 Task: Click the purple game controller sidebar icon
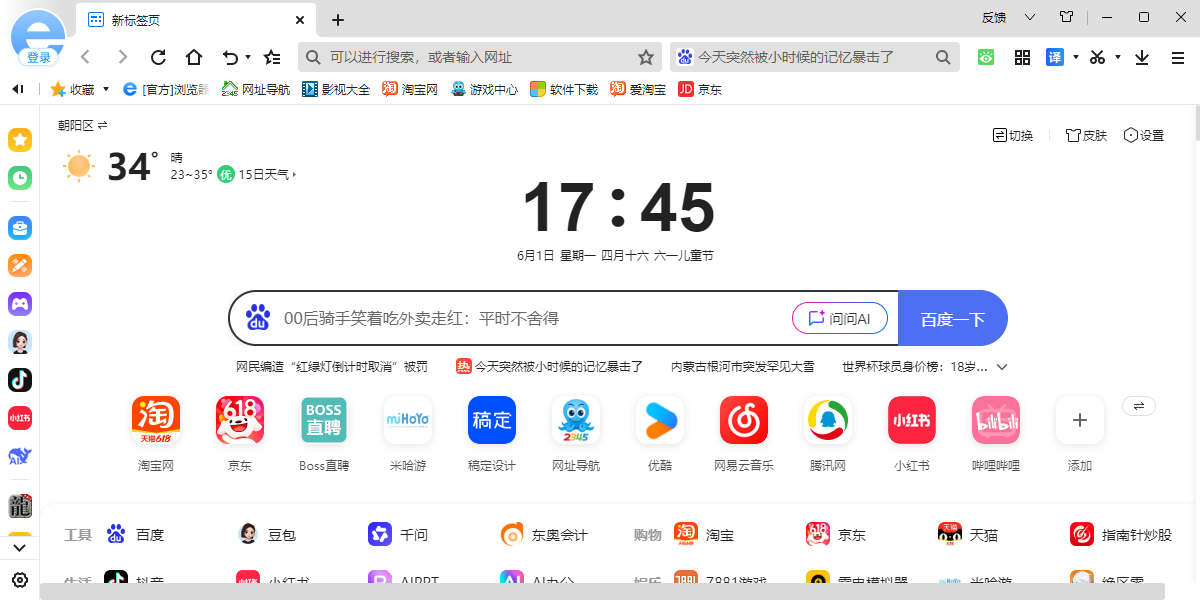click(20, 304)
